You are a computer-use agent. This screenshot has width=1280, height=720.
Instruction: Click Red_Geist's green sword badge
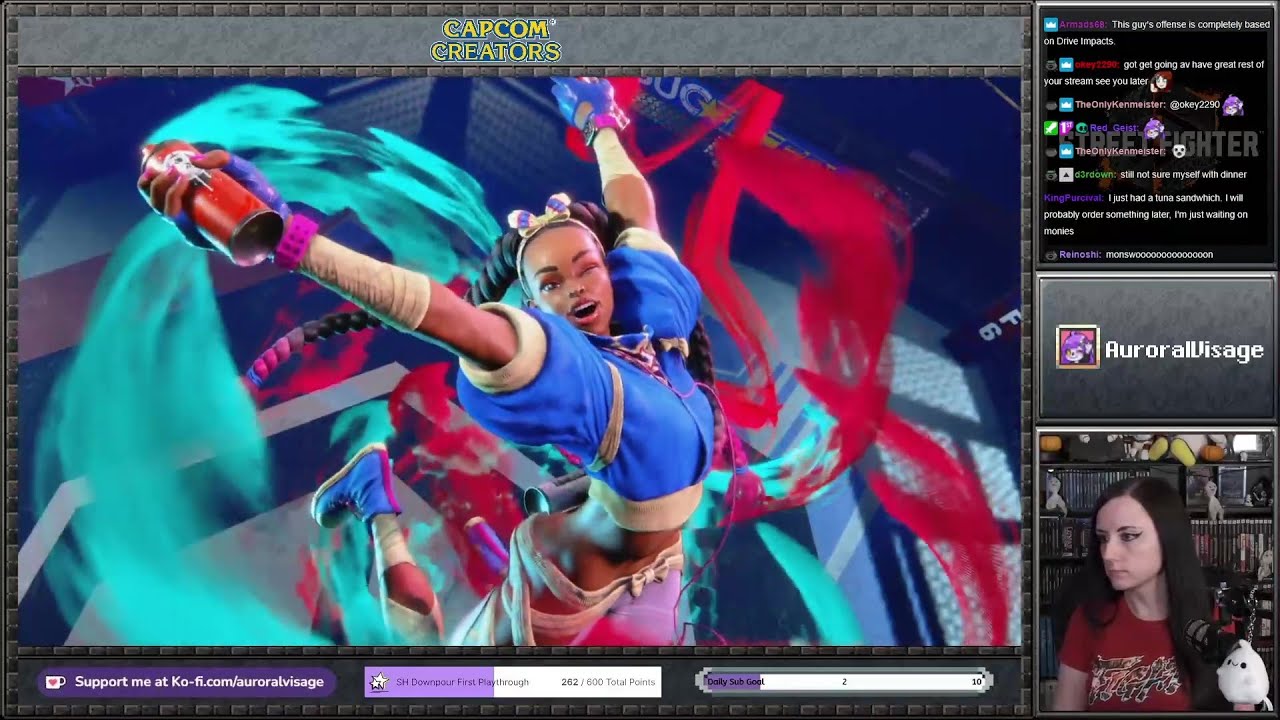click(1051, 128)
